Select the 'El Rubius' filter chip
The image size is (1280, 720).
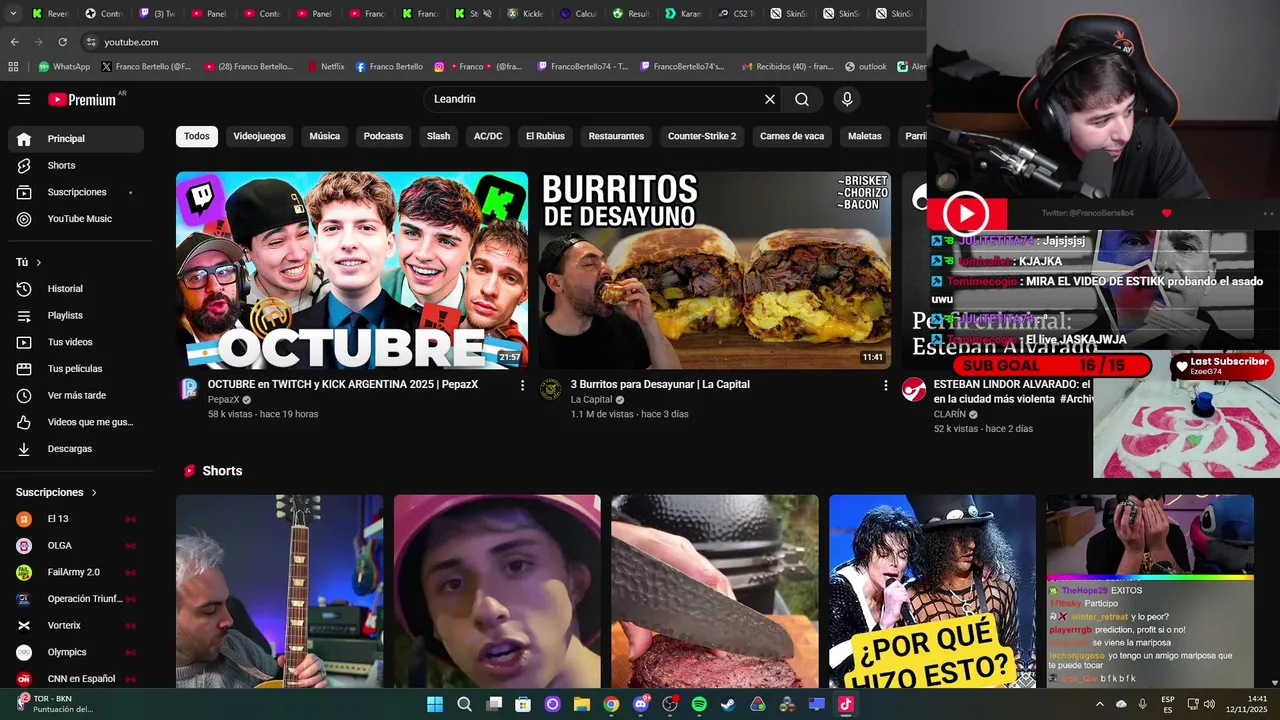click(545, 136)
